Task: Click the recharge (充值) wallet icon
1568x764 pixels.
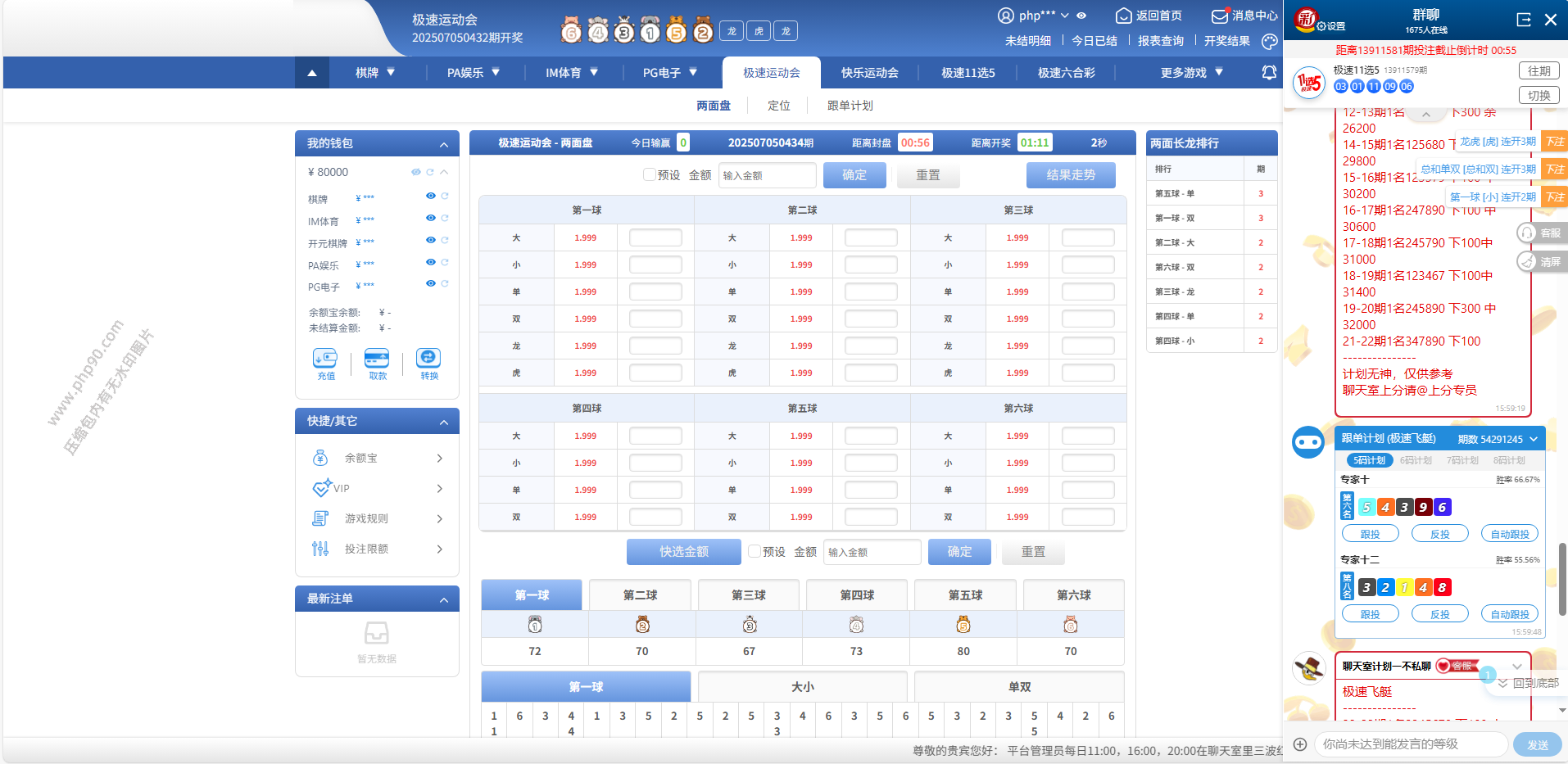Action: pos(325,359)
